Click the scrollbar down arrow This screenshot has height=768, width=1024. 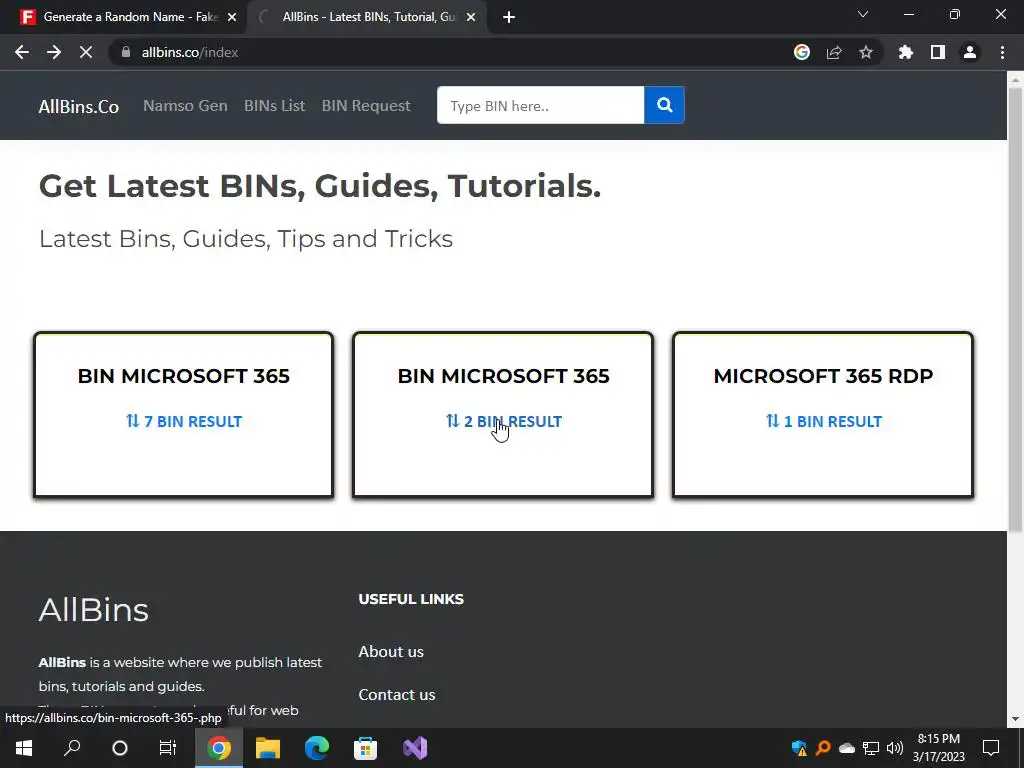[x=1015, y=719]
